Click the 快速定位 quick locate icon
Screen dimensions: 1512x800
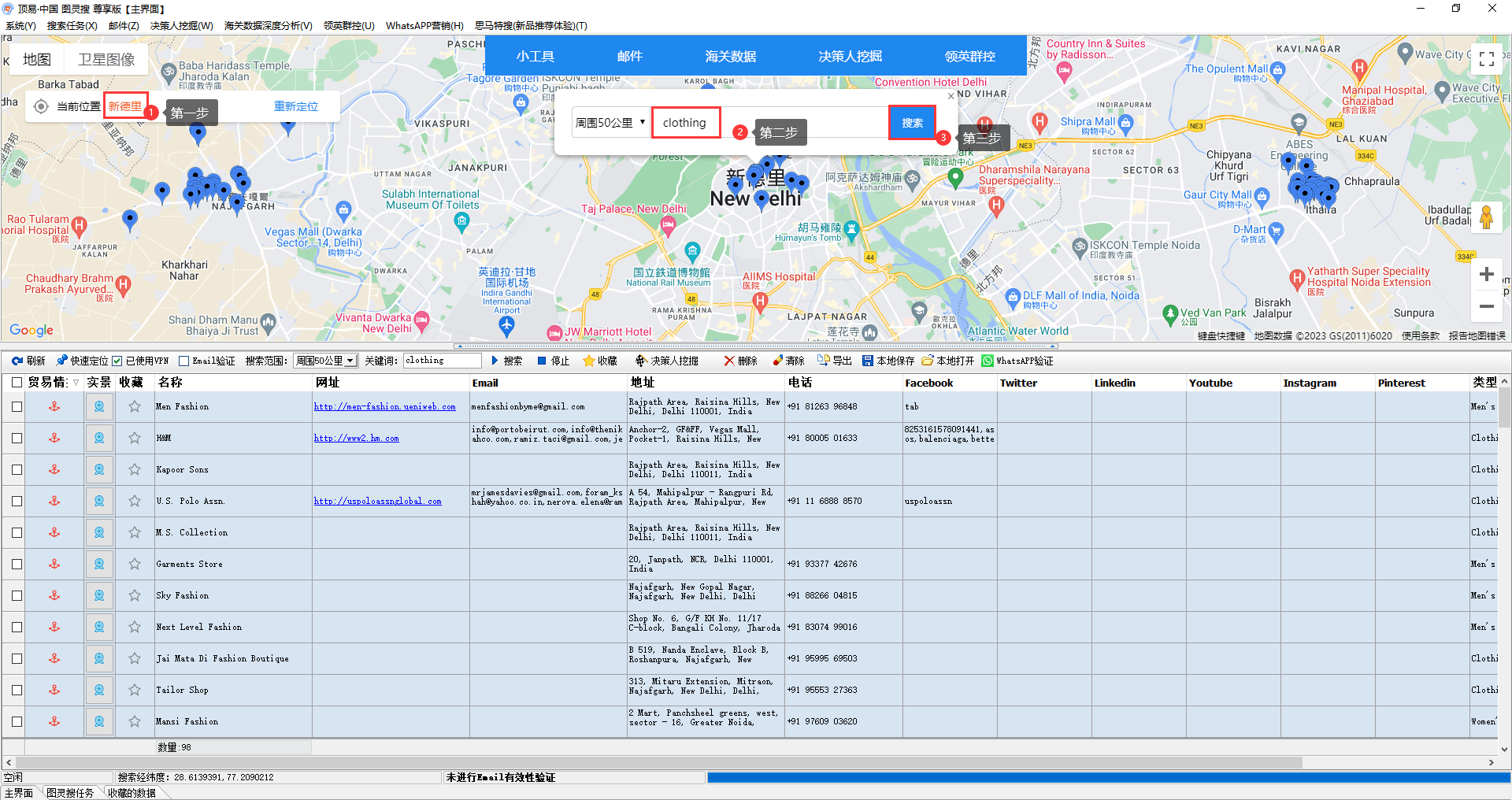62,361
